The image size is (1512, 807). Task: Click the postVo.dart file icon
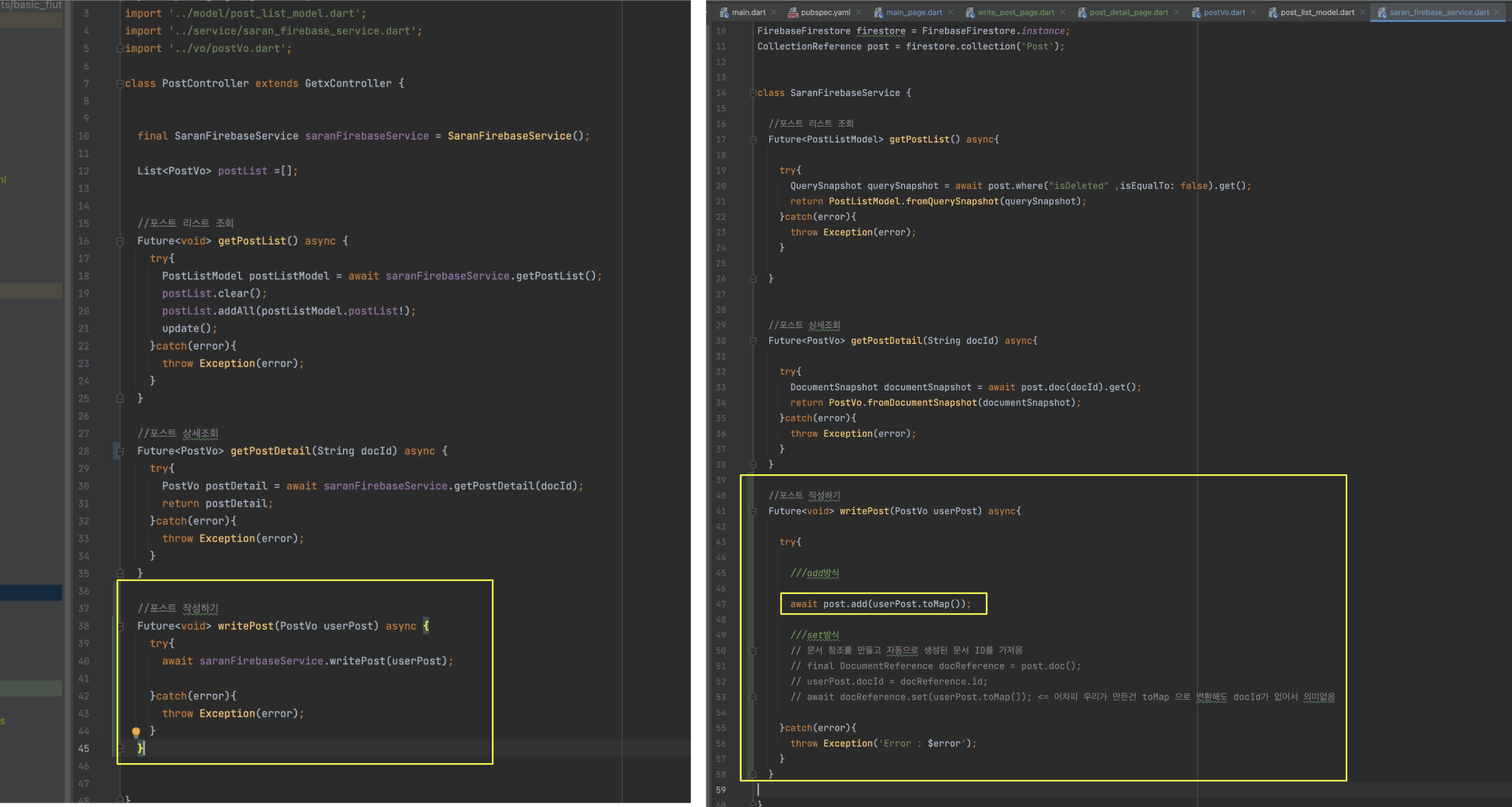pos(1196,13)
